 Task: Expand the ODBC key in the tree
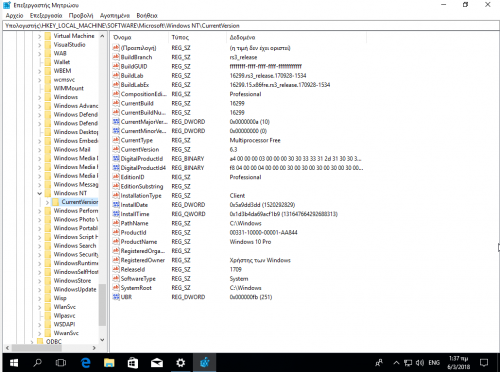[32, 341]
